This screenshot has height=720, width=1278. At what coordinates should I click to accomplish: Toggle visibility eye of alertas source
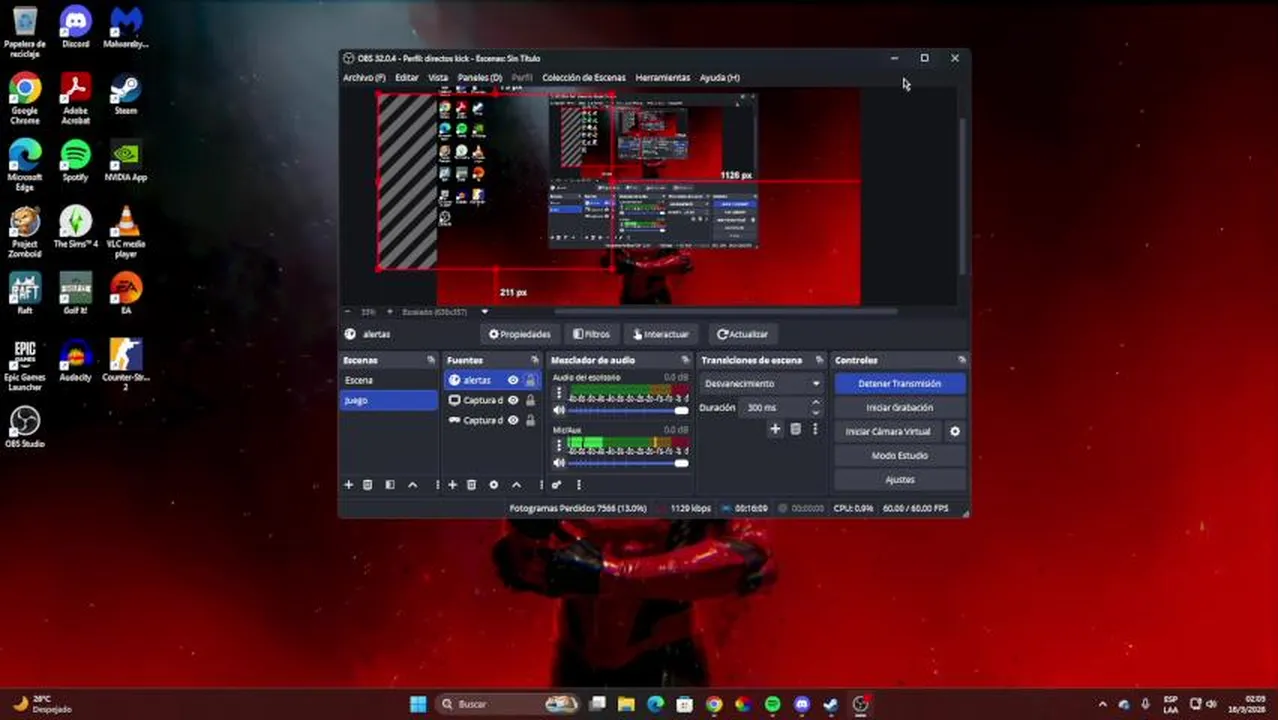(x=513, y=380)
